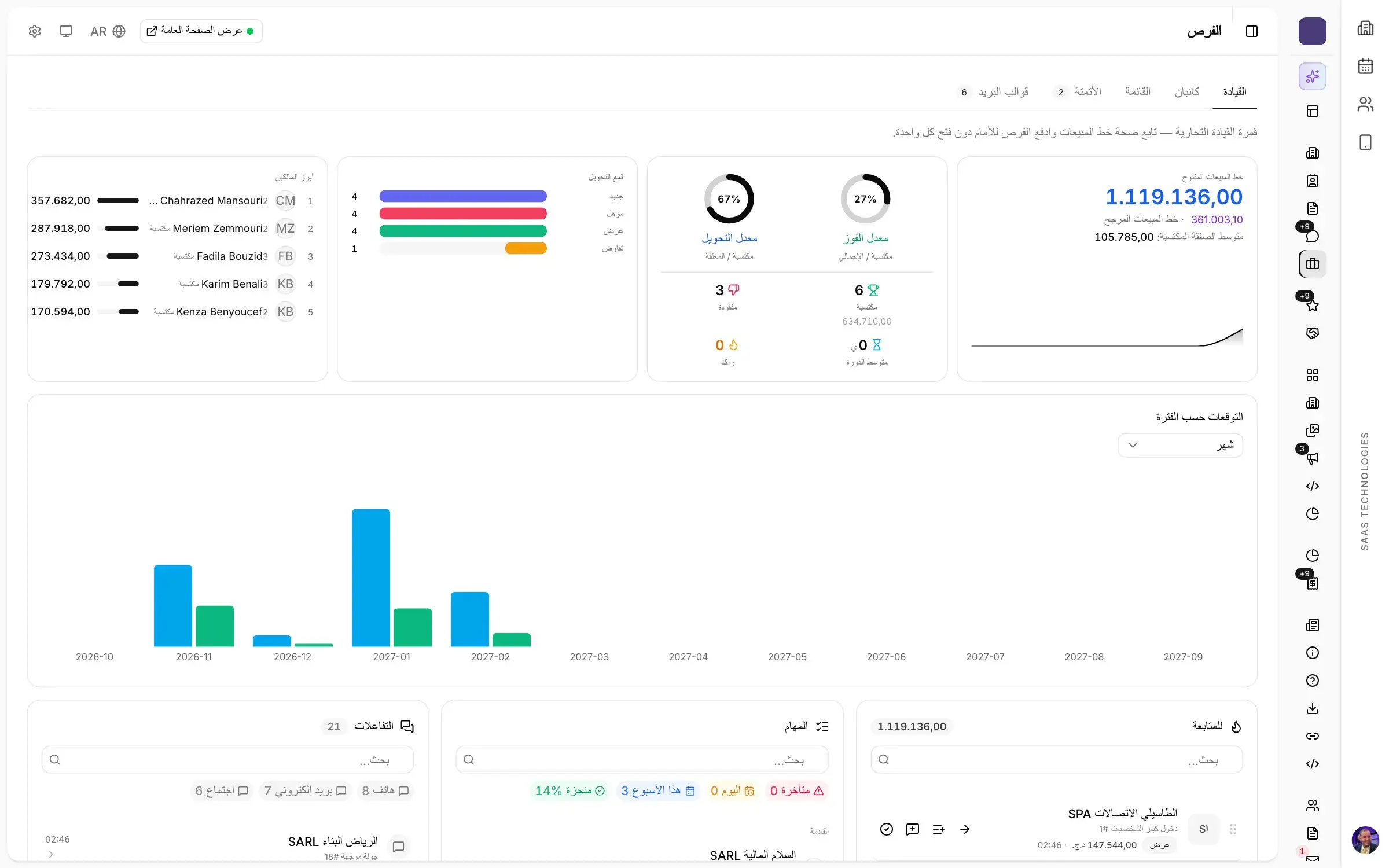Click the user avatar photo
Screen dimensions: 1389x868
1365,840
